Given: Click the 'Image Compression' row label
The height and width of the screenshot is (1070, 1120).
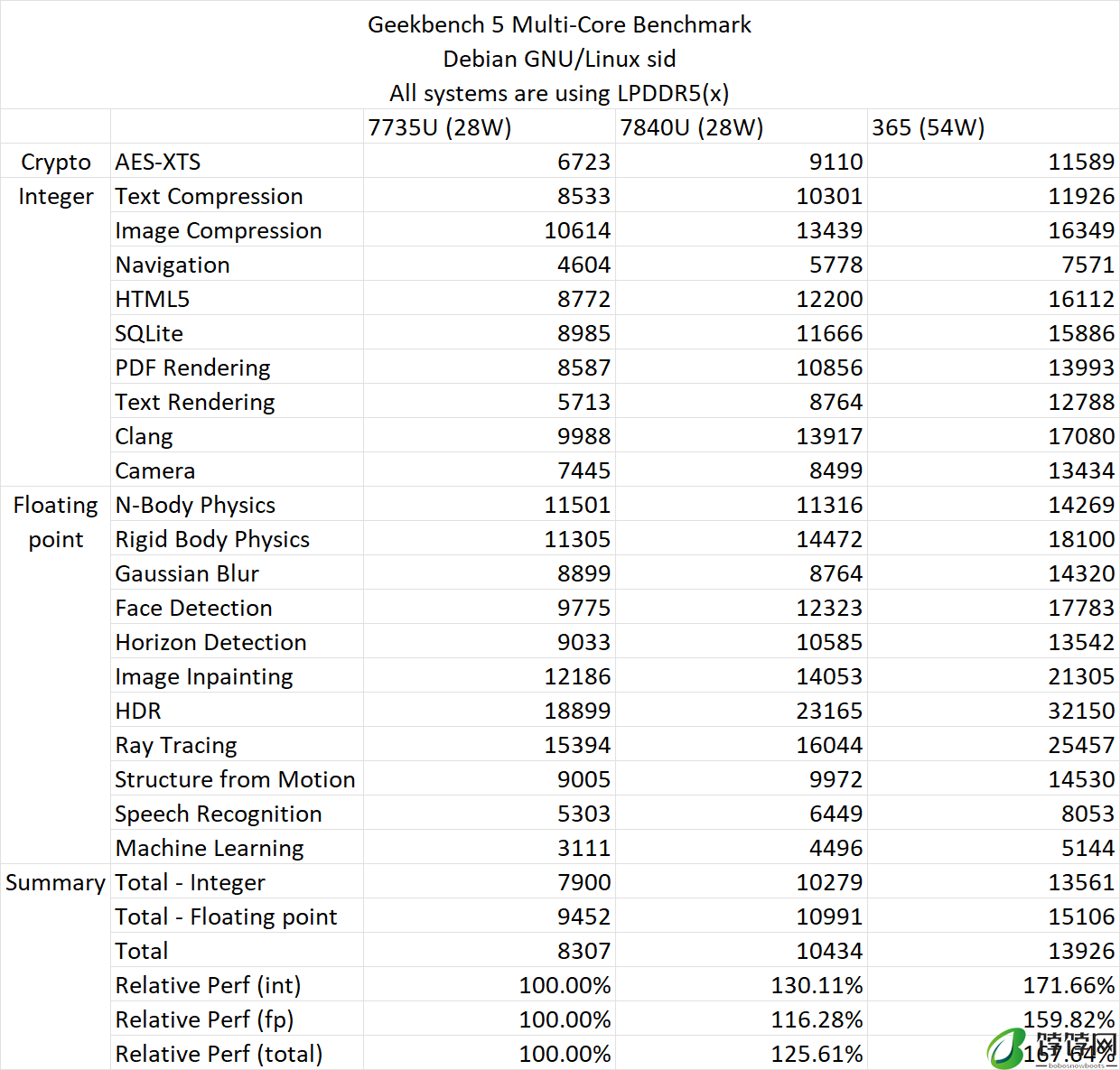Looking at the screenshot, I should pos(219,230).
